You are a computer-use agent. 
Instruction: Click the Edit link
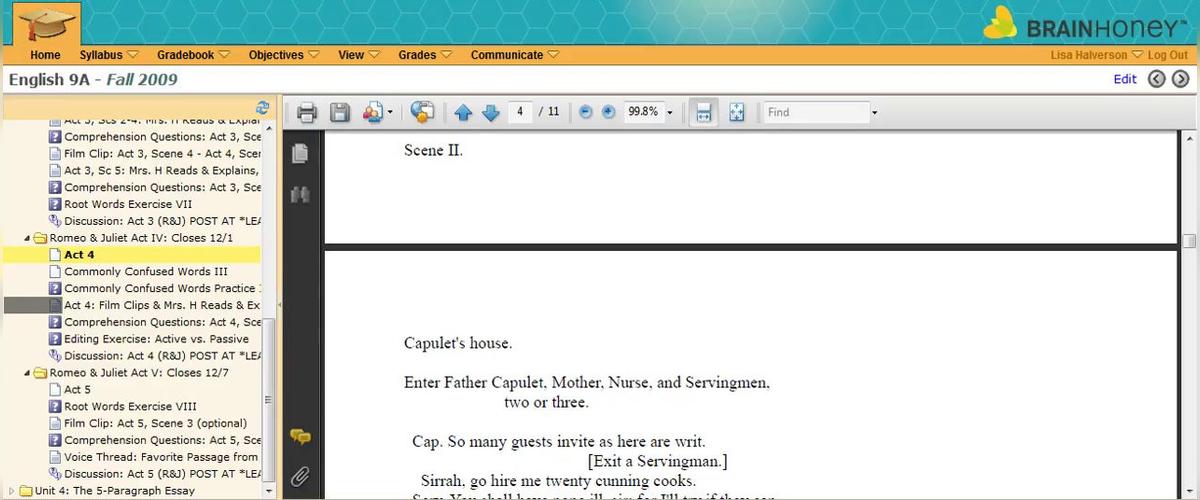pyautogui.click(x=1125, y=79)
